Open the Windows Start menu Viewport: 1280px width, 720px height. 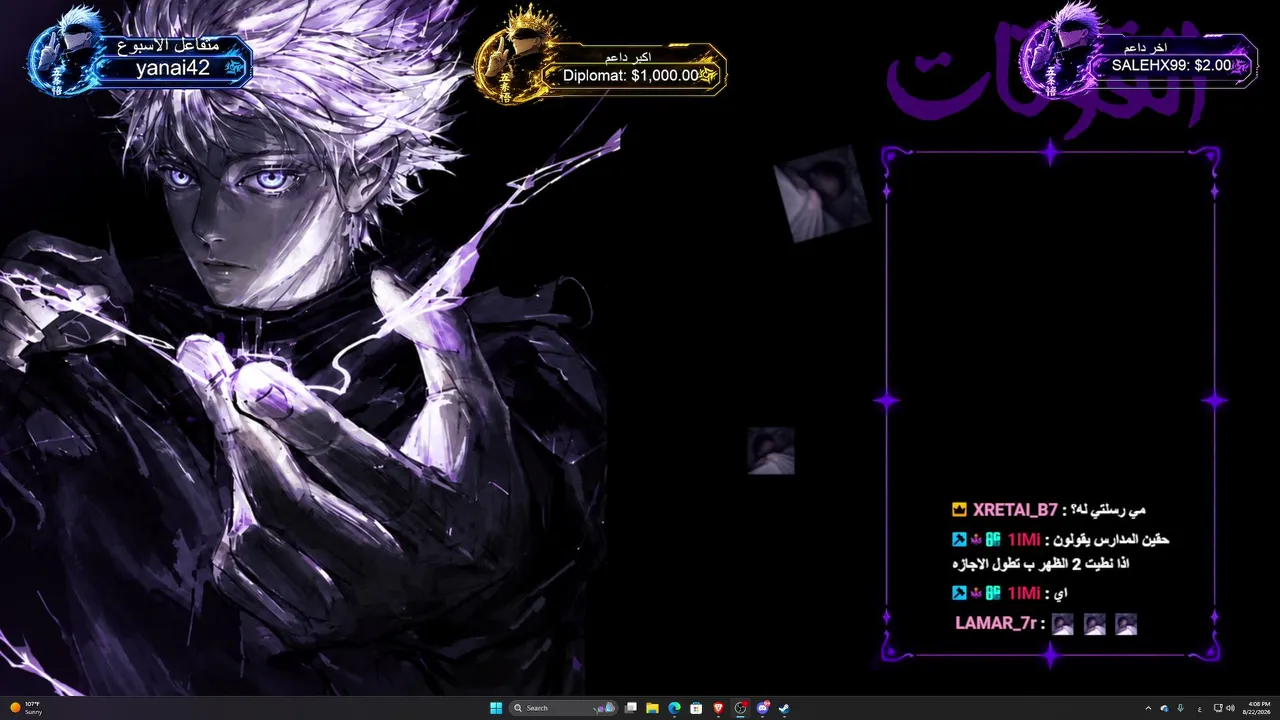(496, 708)
